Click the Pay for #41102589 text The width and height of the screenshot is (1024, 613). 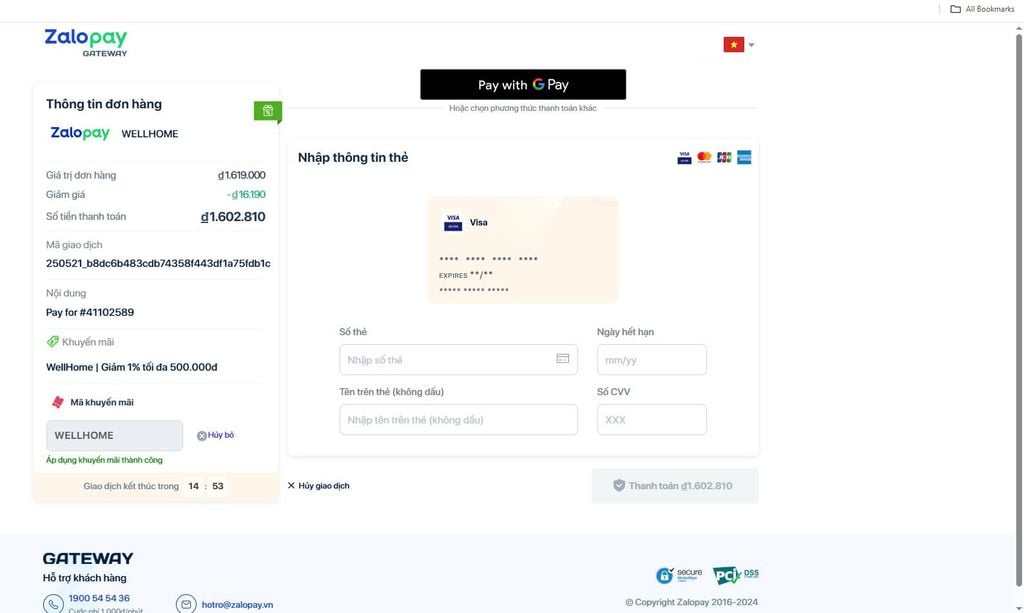click(x=89, y=313)
